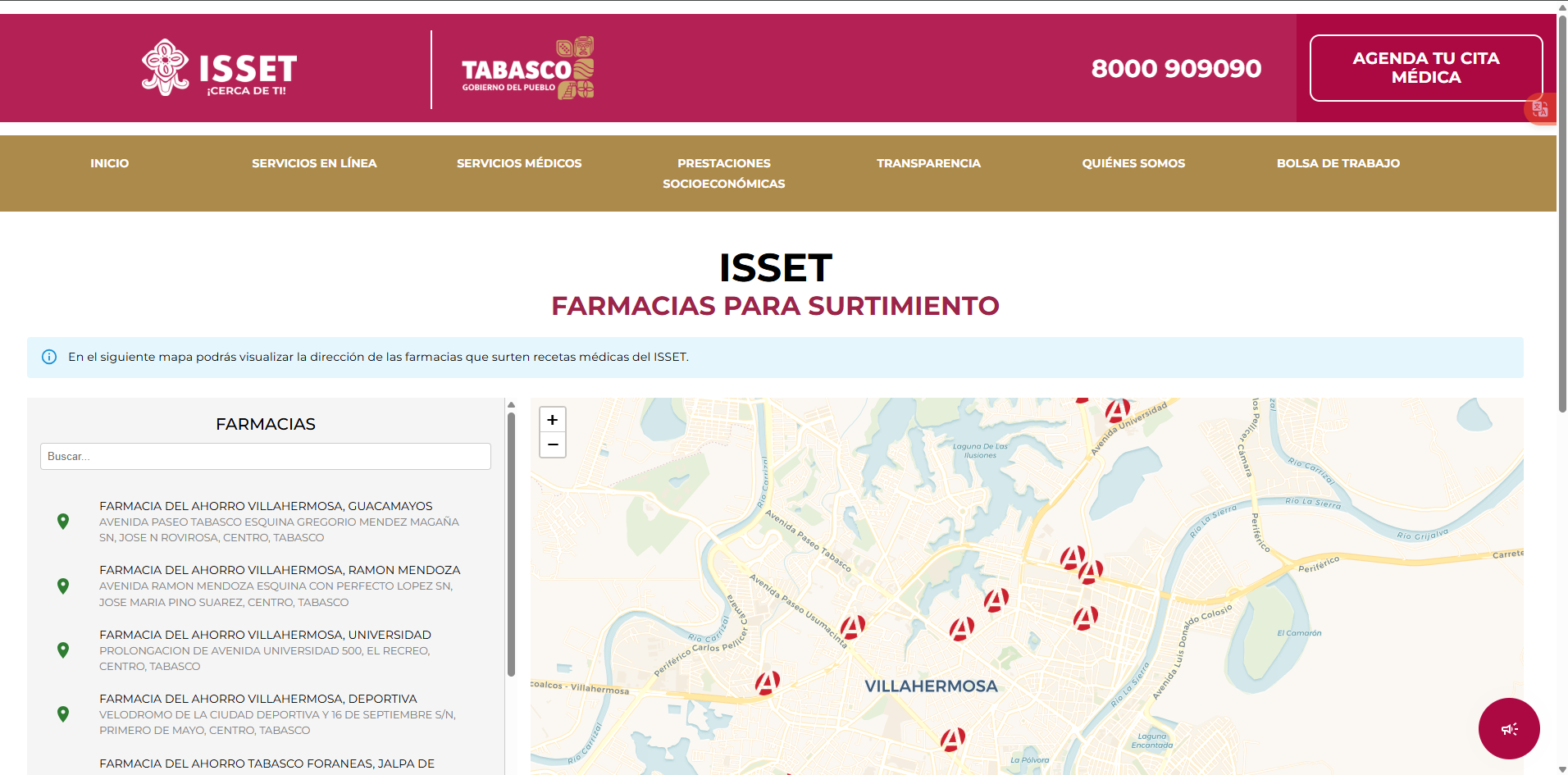Click the page vertical scrollbar thumb
The width and height of the screenshot is (1568, 775).
point(1562,213)
